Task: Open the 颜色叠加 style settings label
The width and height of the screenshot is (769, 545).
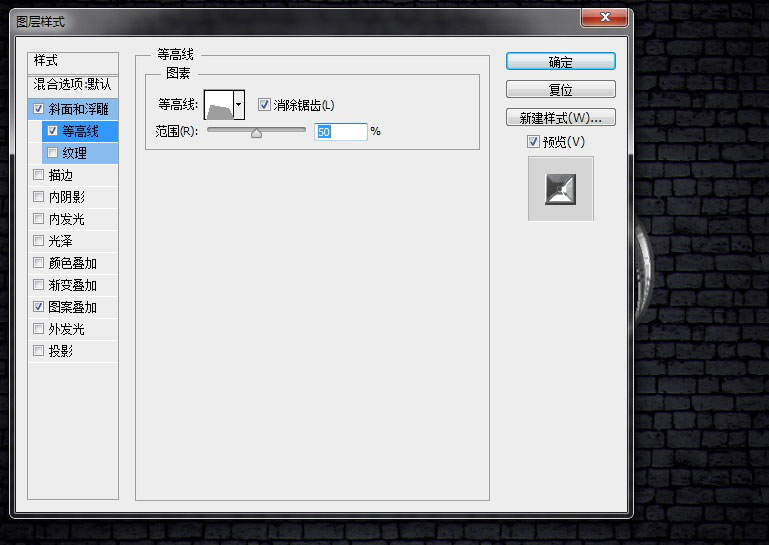Action: pos(73,263)
